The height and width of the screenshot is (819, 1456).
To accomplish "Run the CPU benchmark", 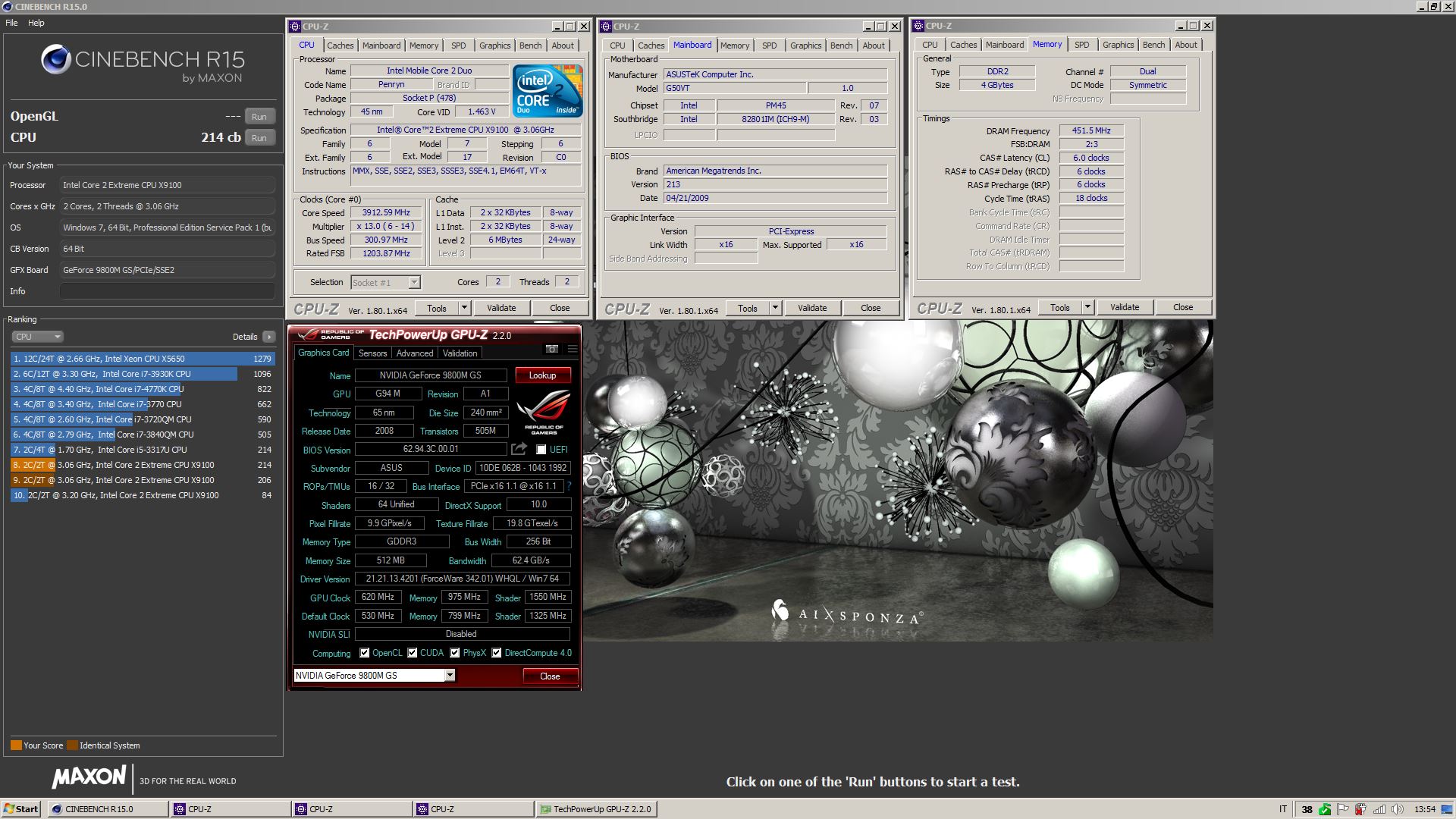I will 259,138.
